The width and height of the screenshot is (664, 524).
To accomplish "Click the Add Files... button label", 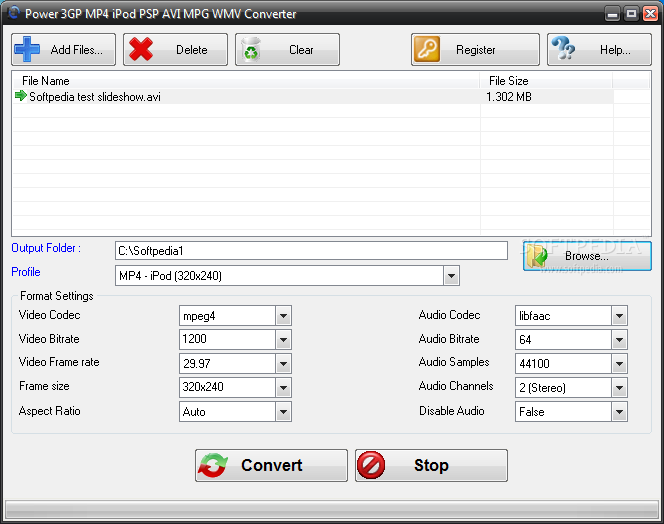I will point(77,50).
